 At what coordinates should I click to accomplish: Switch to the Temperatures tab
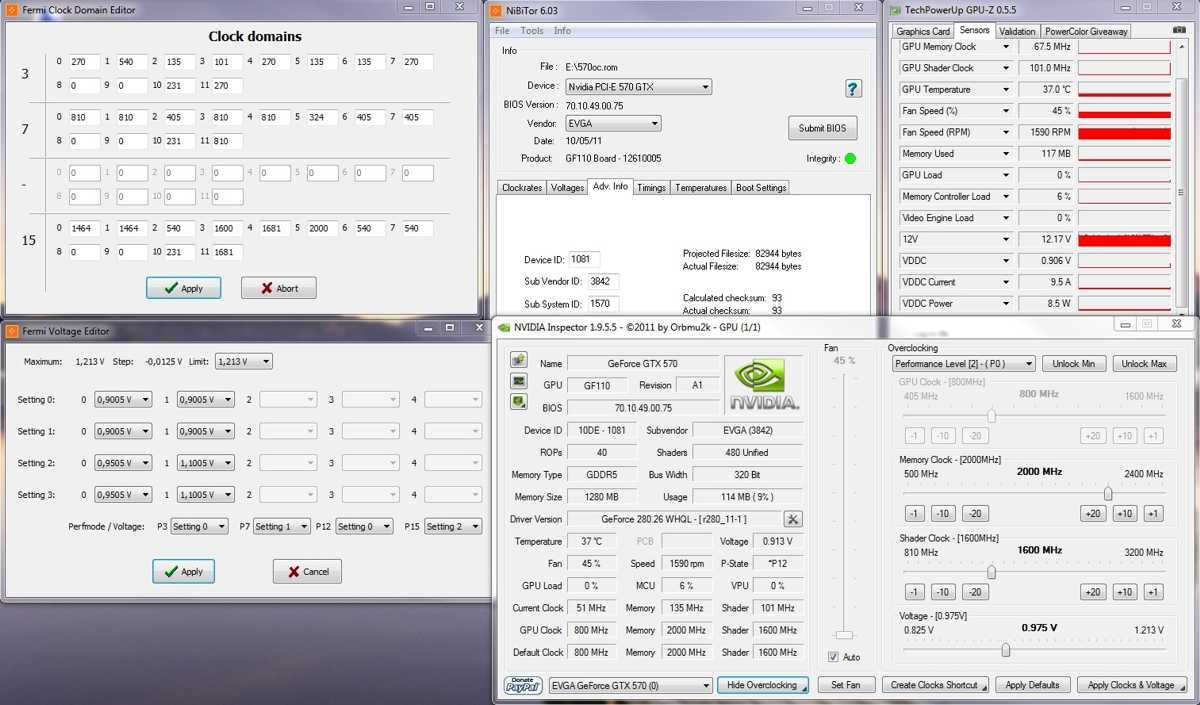[x=701, y=187]
